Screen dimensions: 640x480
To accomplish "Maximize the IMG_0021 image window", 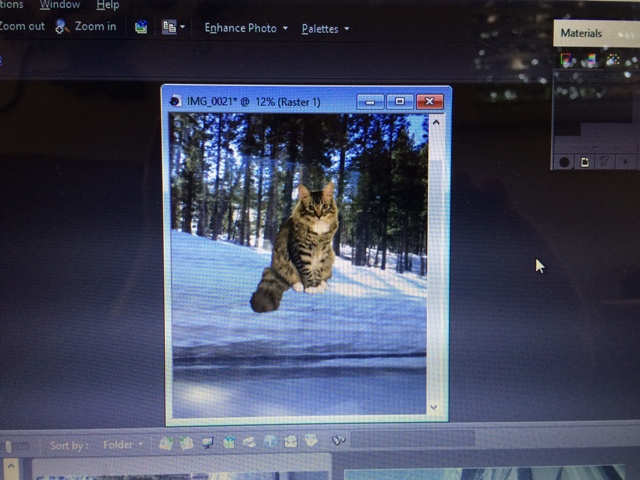I will point(400,101).
